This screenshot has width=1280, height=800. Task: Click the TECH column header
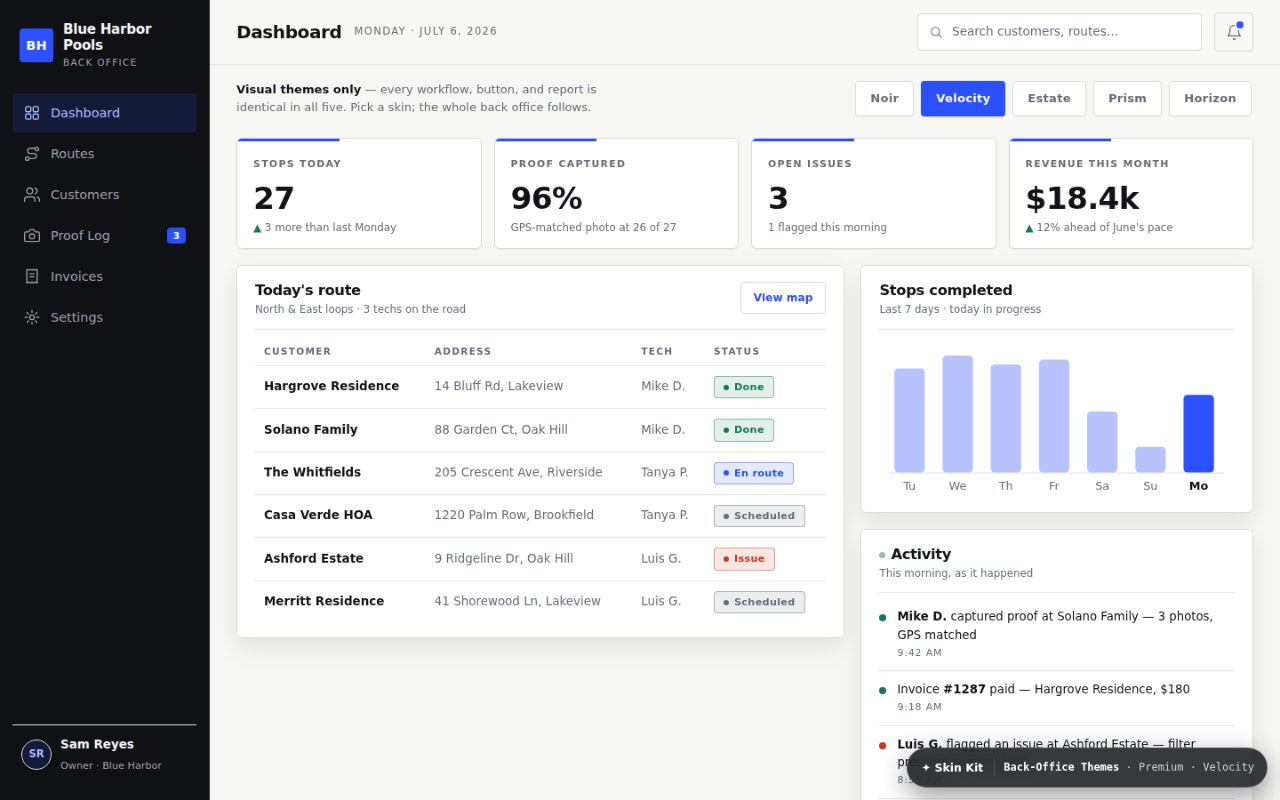pos(656,351)
